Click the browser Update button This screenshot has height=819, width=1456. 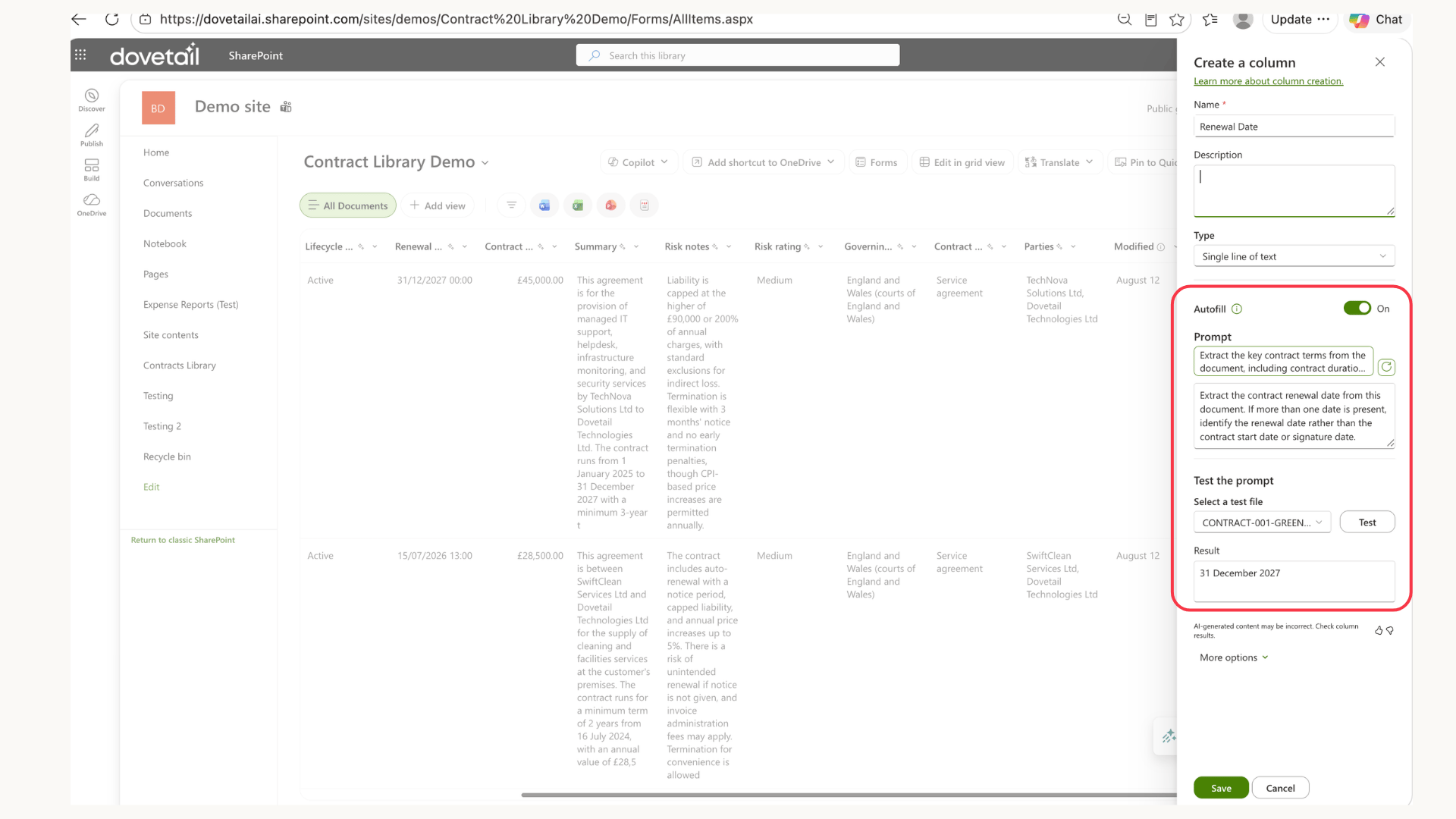(x=1300, y=20)
